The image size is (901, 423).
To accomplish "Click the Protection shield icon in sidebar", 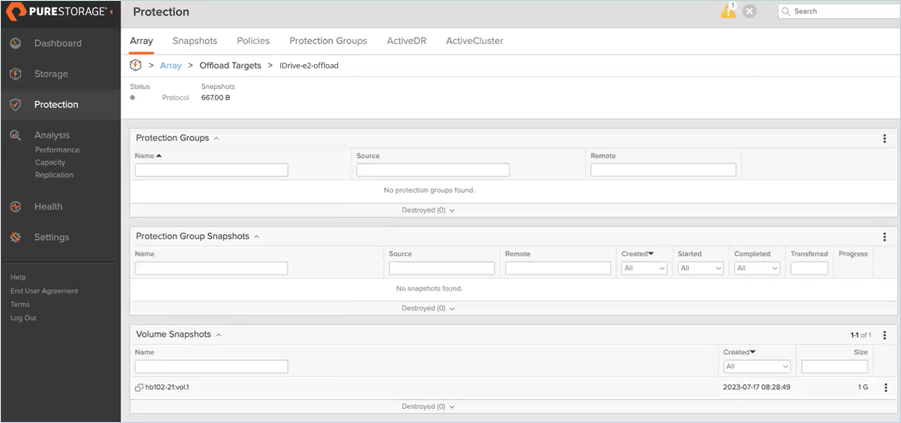I will click(16, 105).
